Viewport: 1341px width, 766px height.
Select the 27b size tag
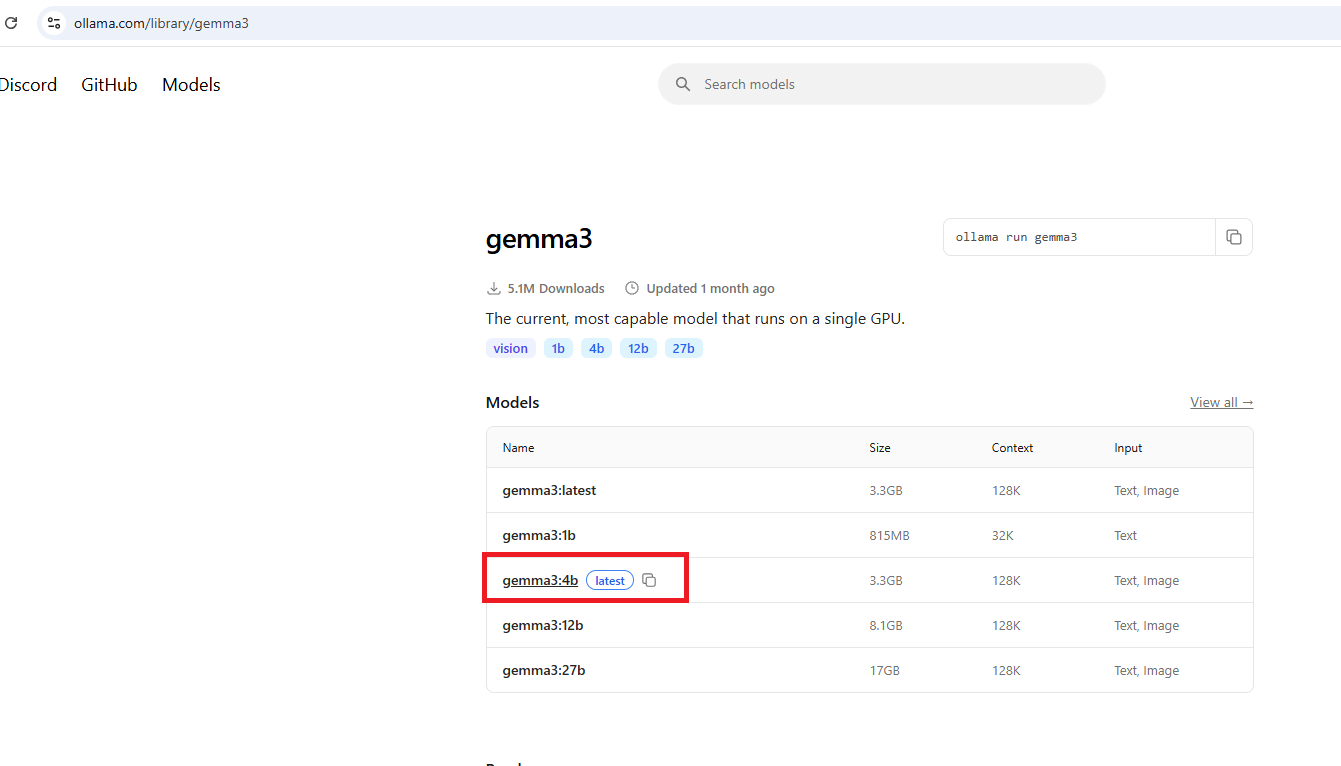[683, 348]
